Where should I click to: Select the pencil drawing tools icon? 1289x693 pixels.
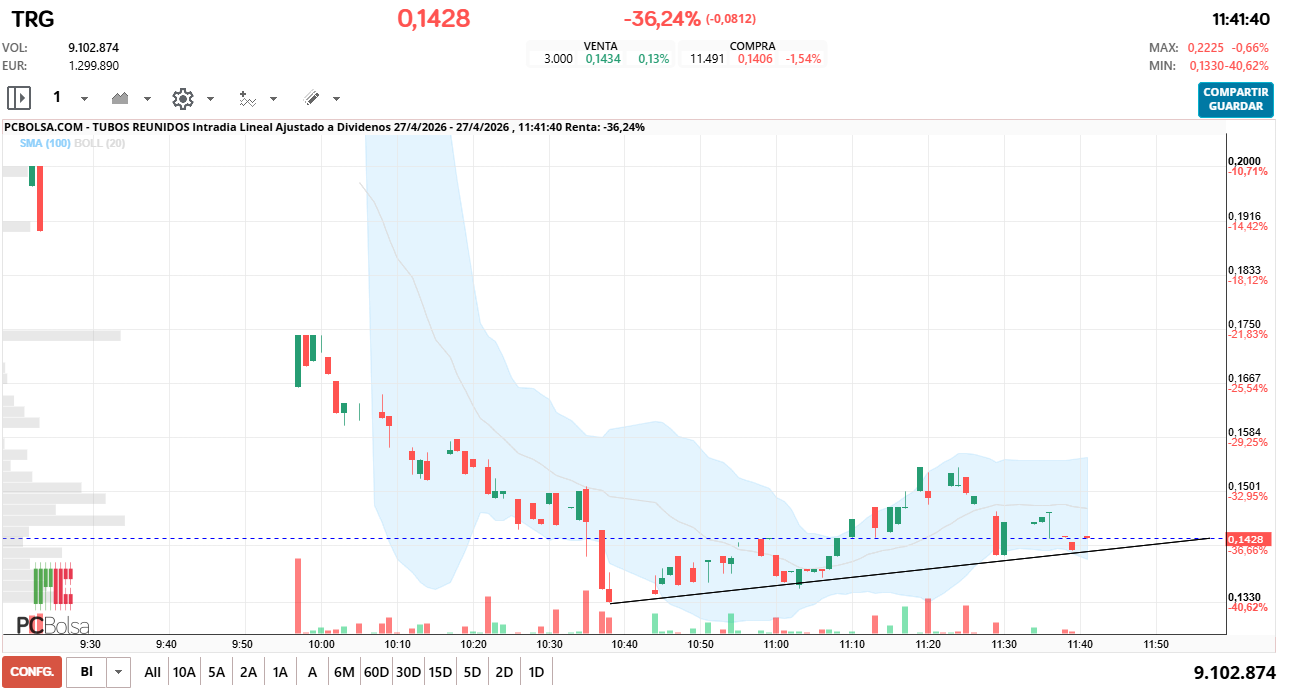311,98
